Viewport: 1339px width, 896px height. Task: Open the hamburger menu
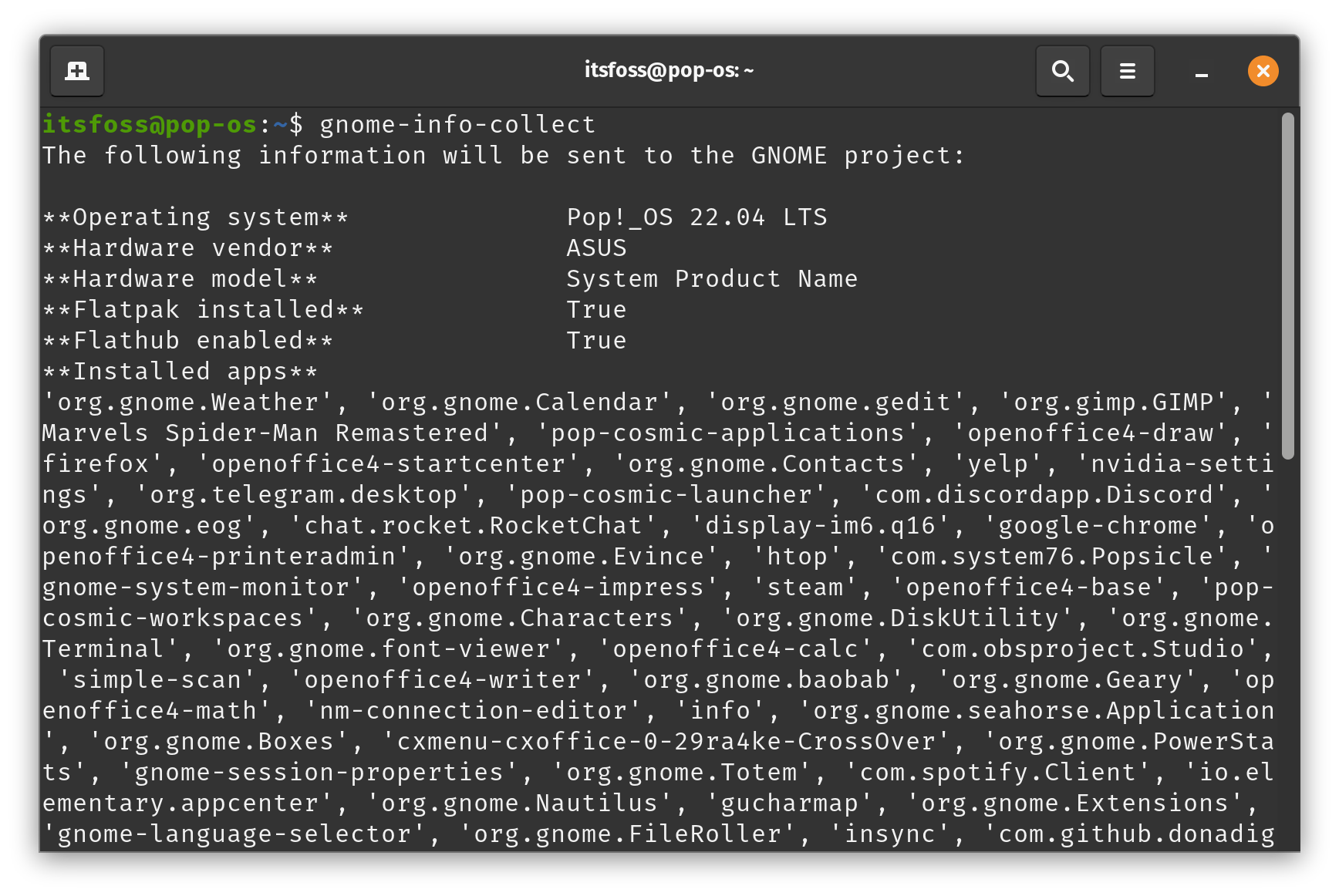pos(1127,70)
